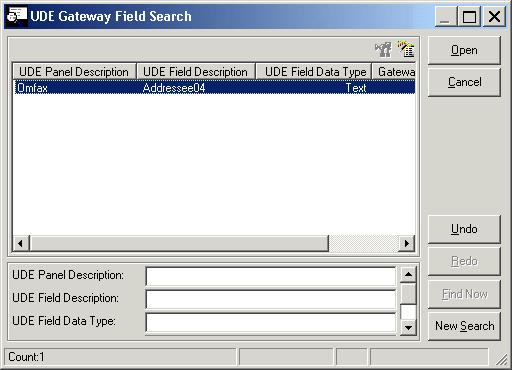The height and width of the screenshot is (370, 512).
Task: Click the Redo button
Action: point(464,261)
